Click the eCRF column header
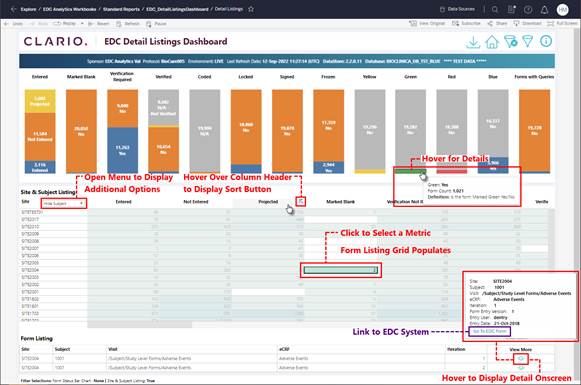This screenshot has width=581, height=385. pyautogui.click(x=283, y=349)
